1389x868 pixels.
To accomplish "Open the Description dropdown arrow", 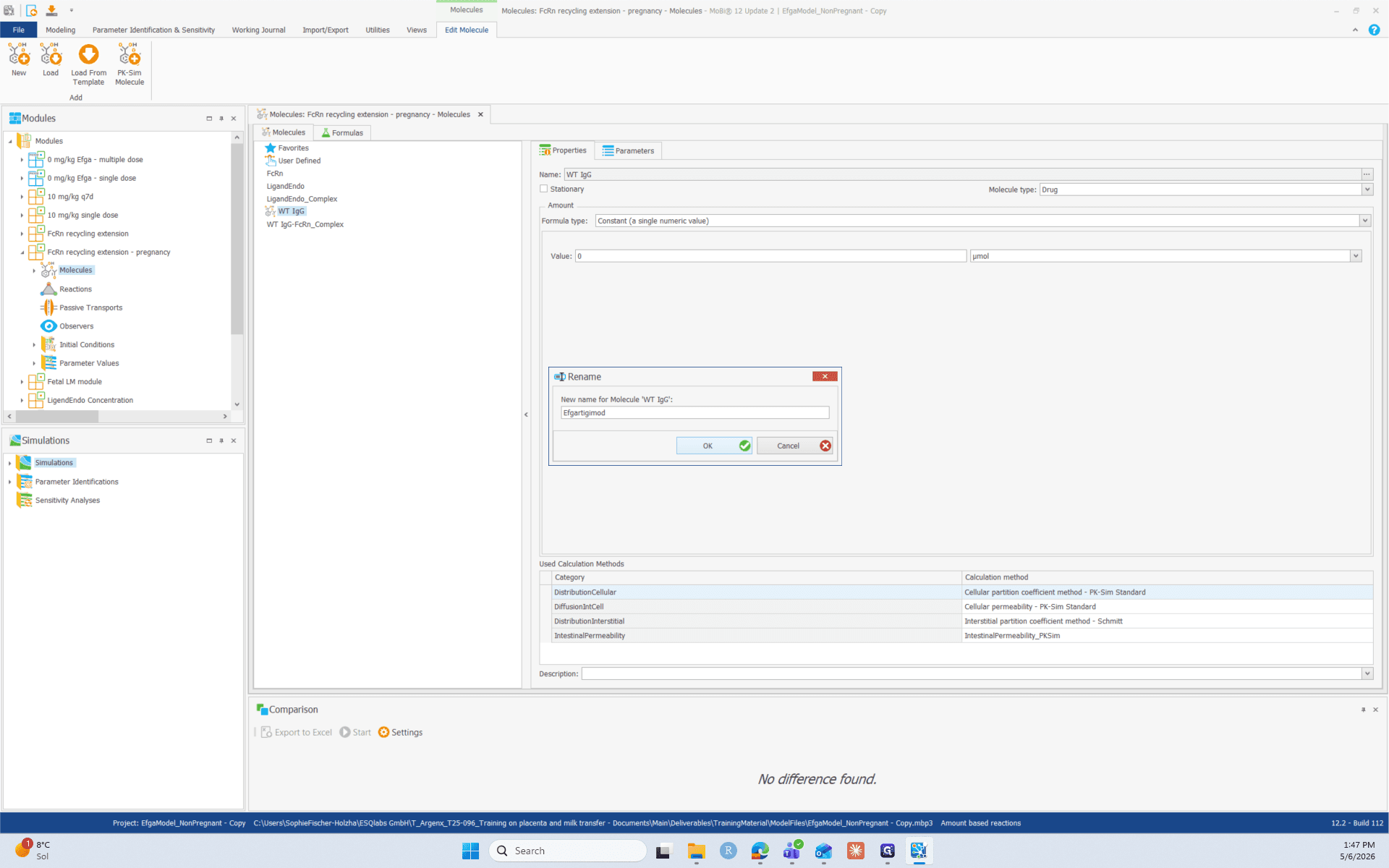I will click(1367, 673).
